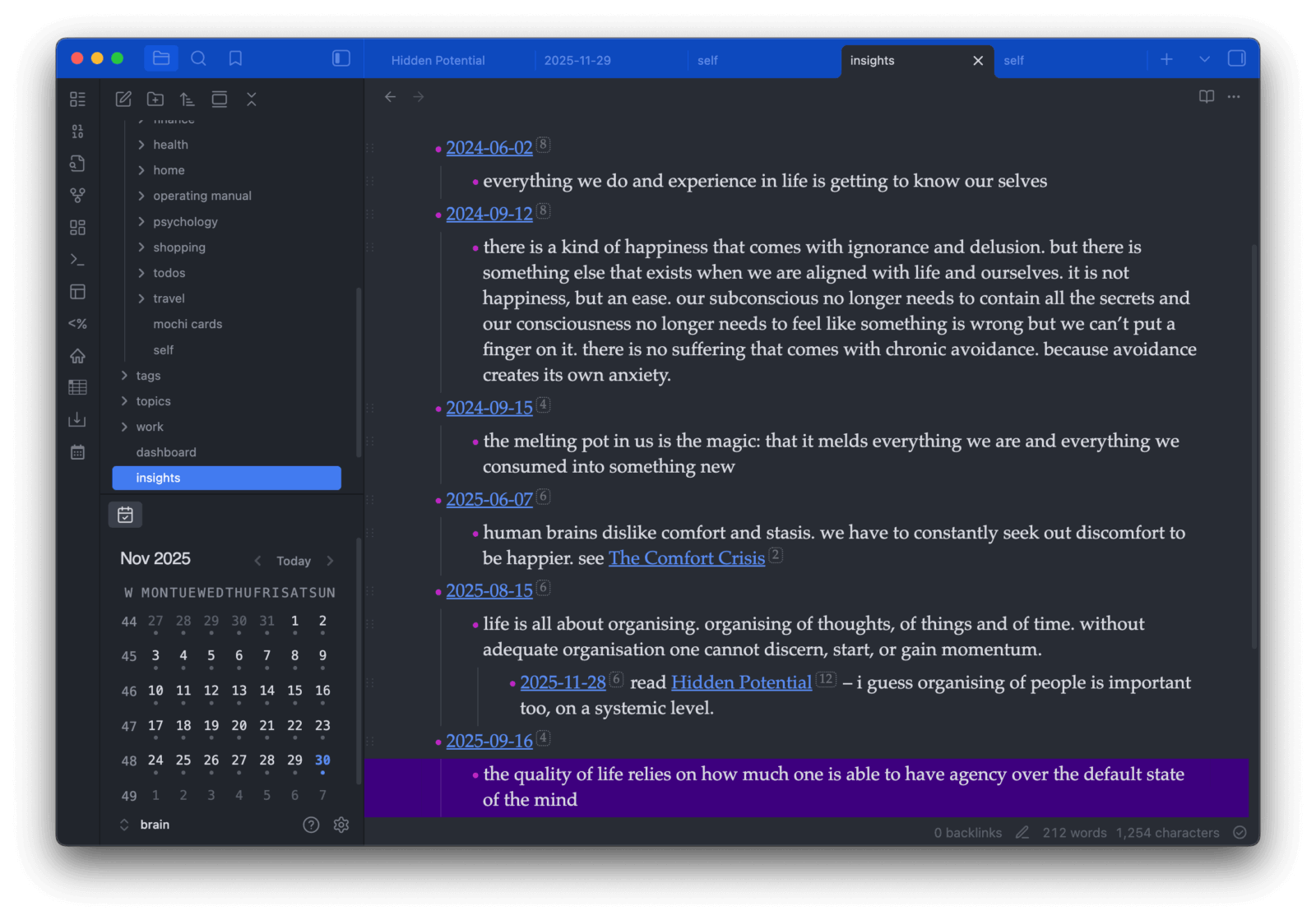Change sort order in file explorer

click(188, 99)
